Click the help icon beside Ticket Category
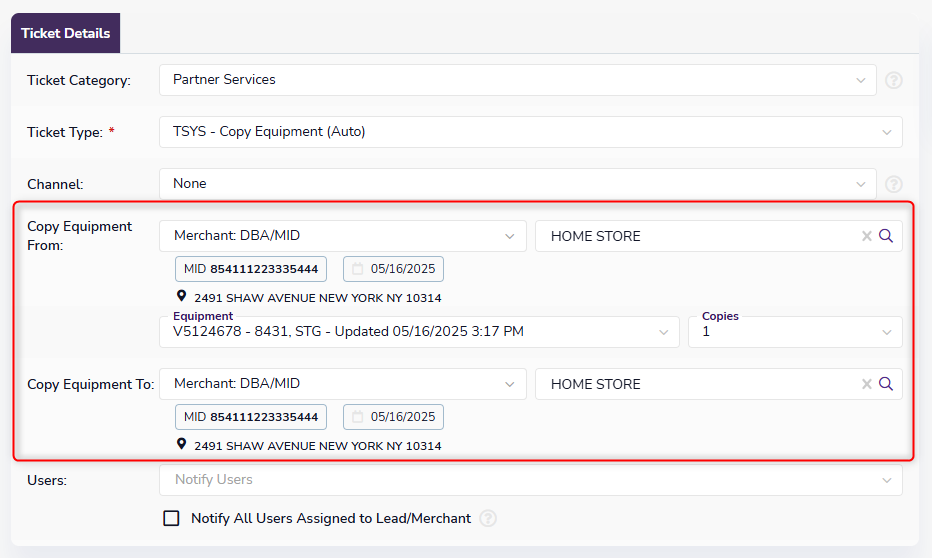932x558 pixels. click(x=893, y=80)
